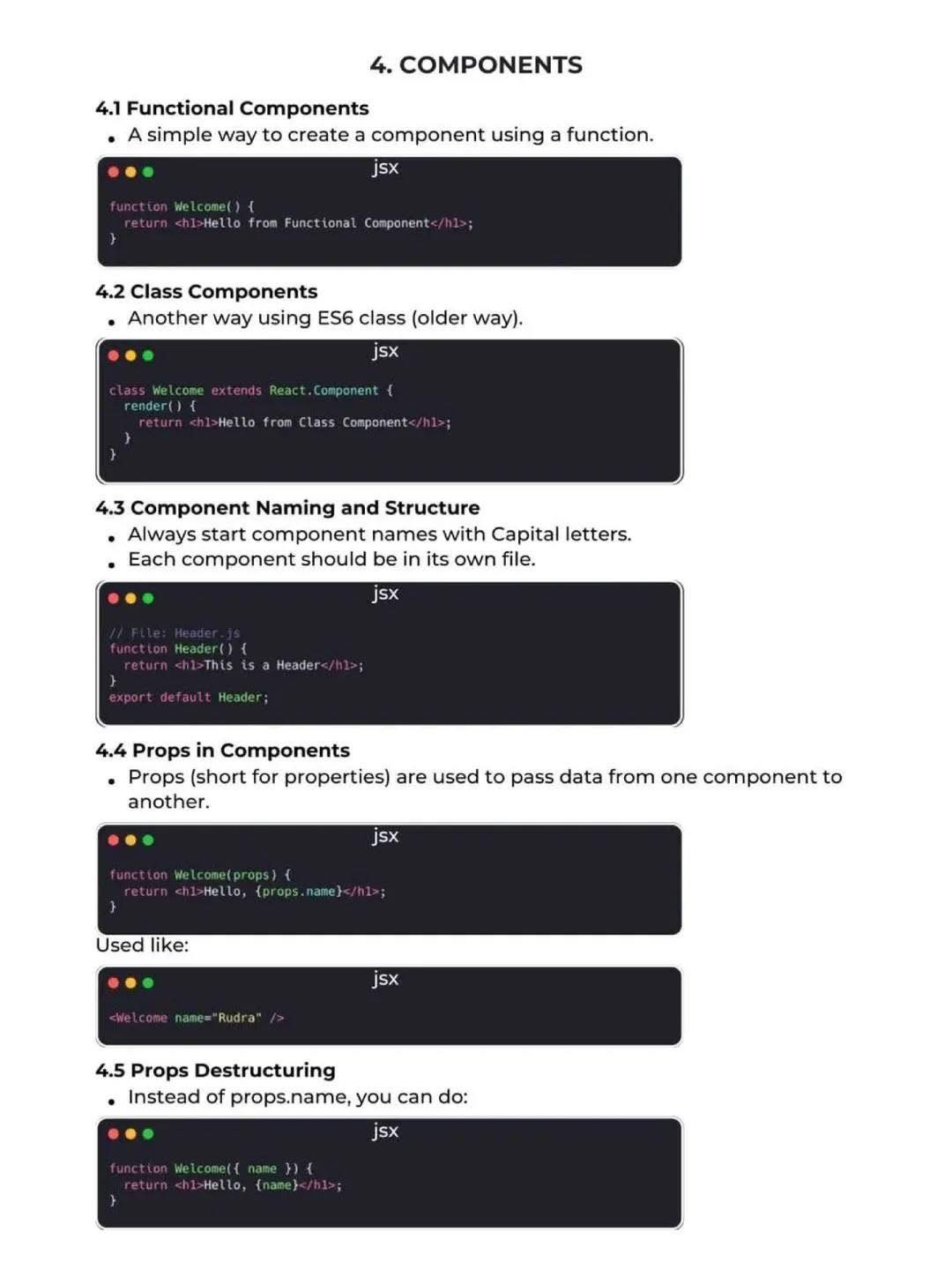Viewport: 952px width, 1270px height.
Task: Click the 4.2 Class Components heading
Action: 206,292
